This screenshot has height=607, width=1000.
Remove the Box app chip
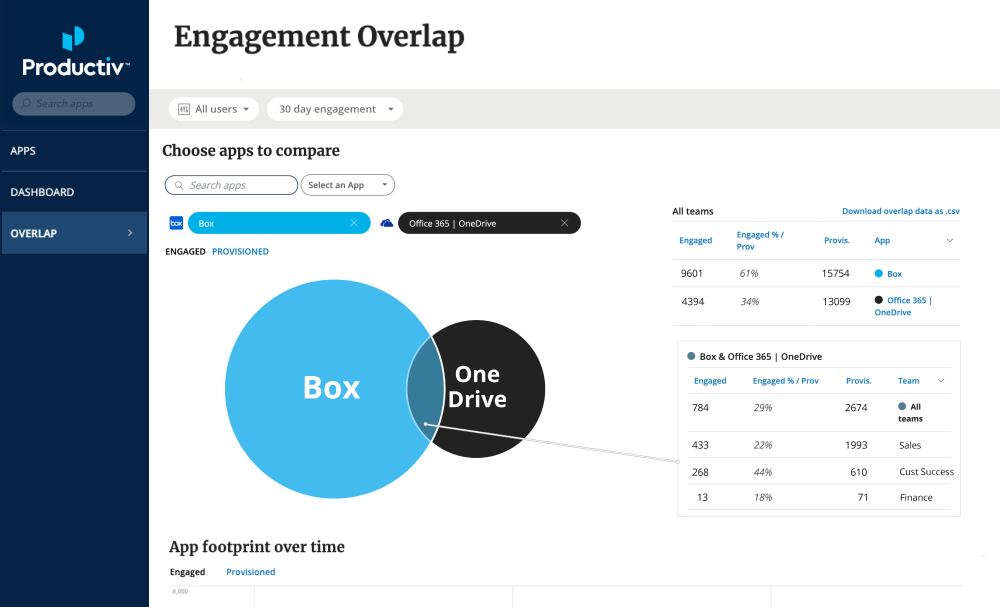click(x=354, y=223)
